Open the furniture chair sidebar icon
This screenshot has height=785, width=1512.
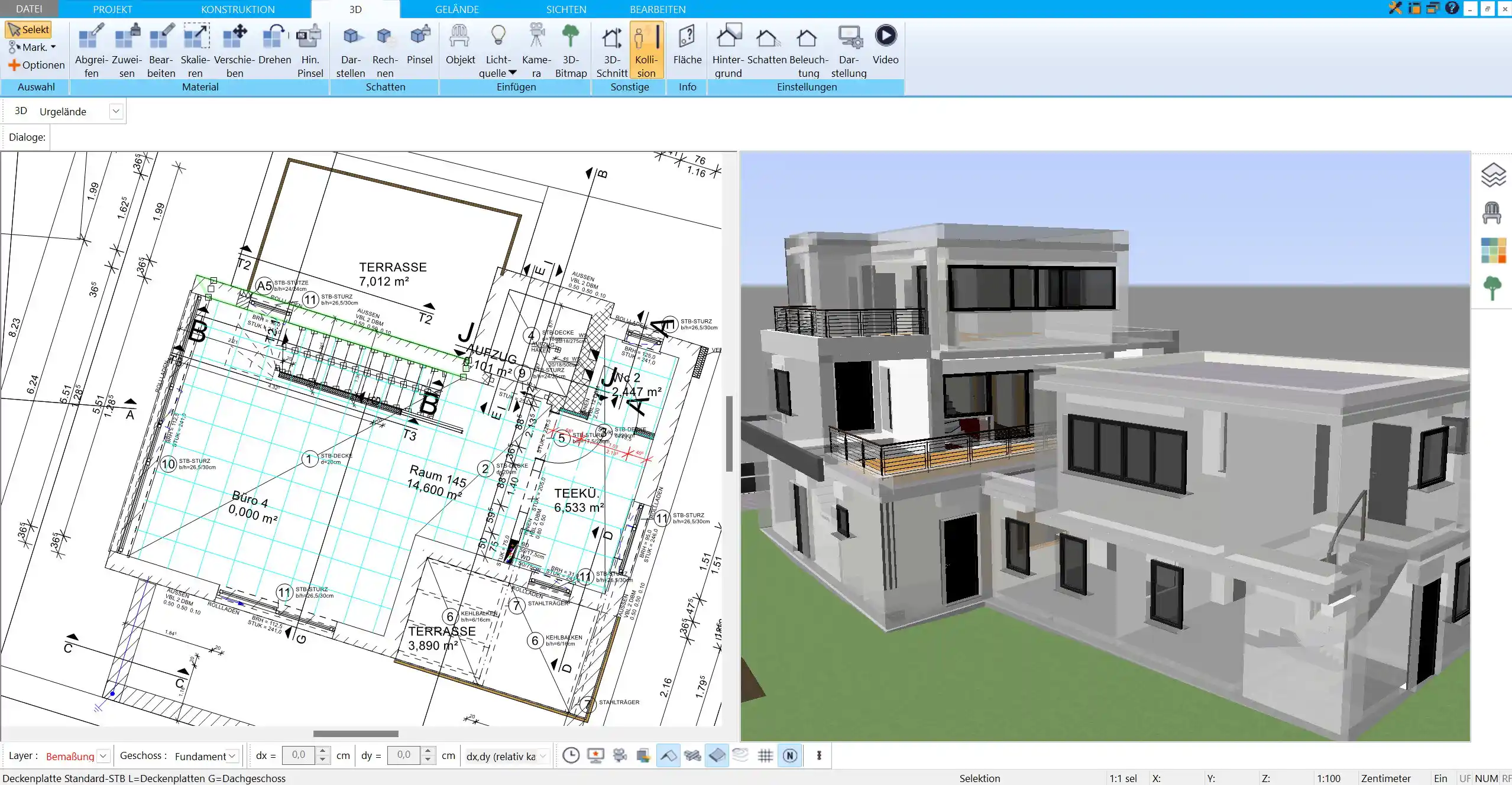[x=1492, y=213]
